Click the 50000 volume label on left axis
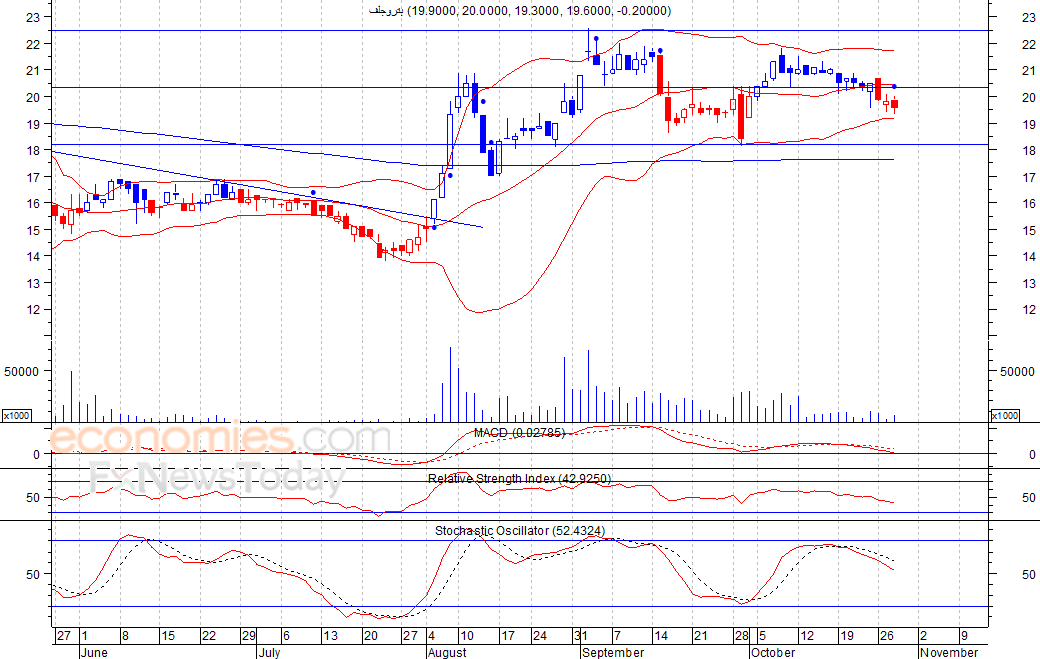 [x=21, y=372]
